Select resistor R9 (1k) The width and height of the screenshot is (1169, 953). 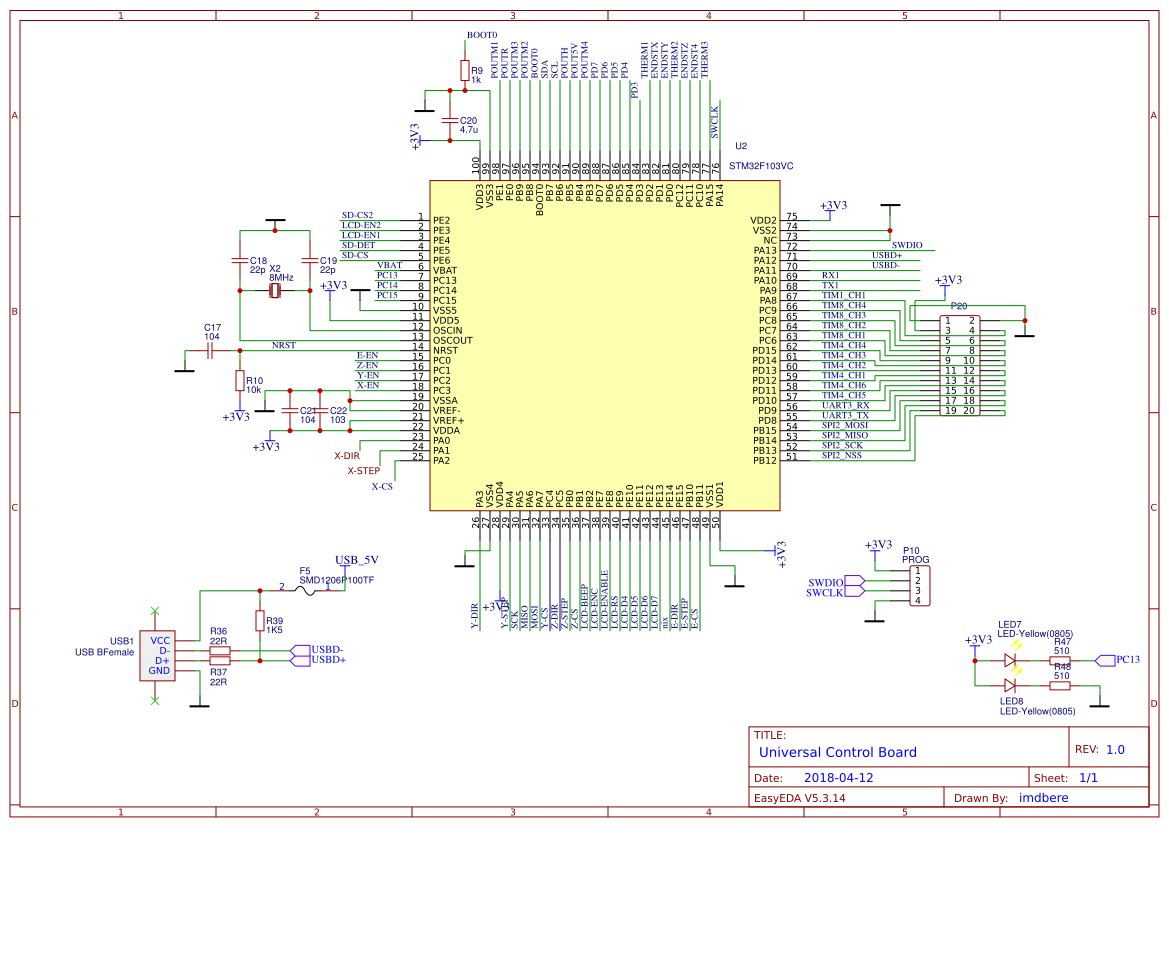pyautogui.click(x=465, y=69)
